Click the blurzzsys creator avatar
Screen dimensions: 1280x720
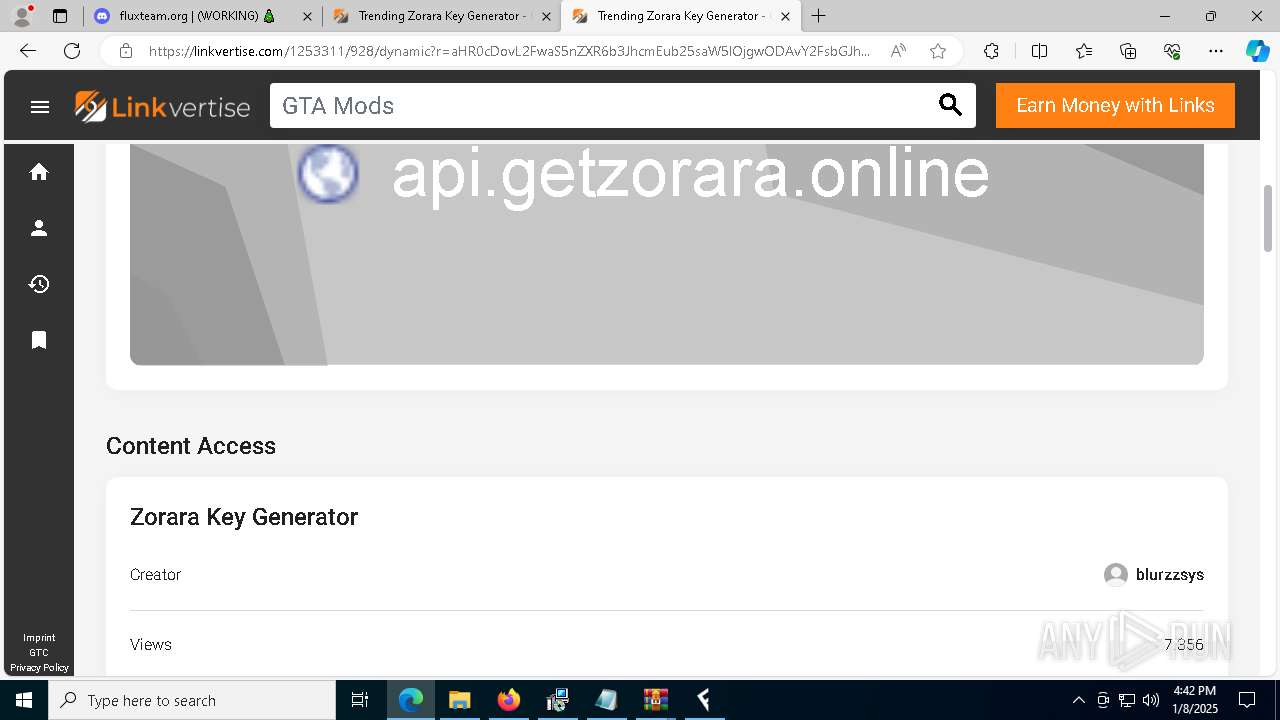(1116, 575)
